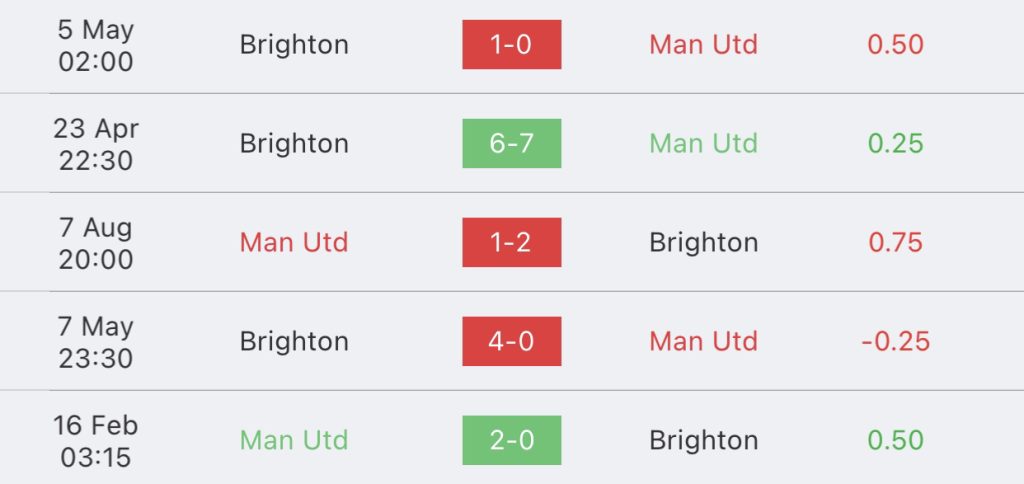The height and width of the screenshot is (484, 1024).
Task: Click Brighton in the 5 May match
Action: click(x=294, y=45)
